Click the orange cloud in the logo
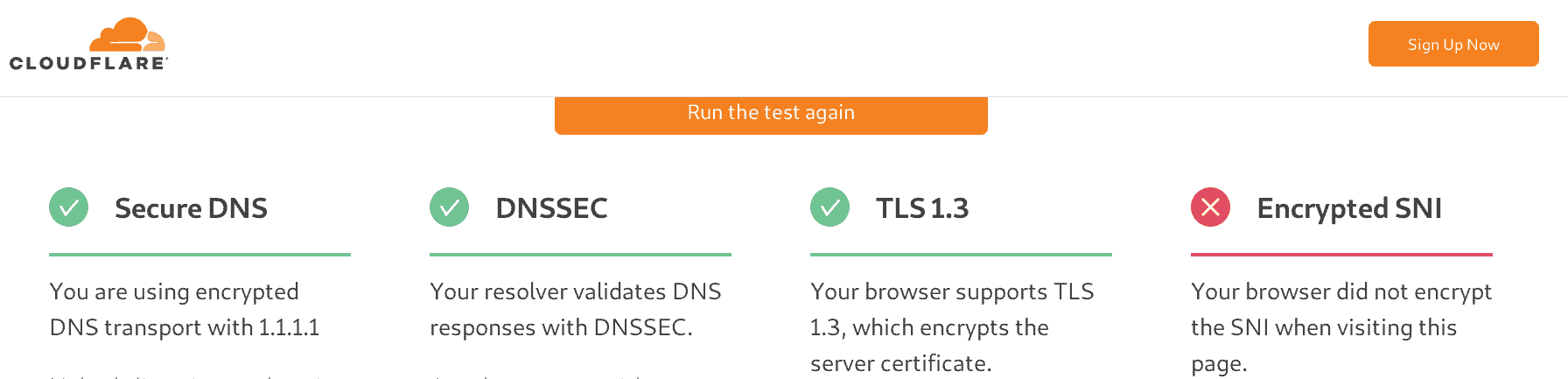 tap(128, 35)
